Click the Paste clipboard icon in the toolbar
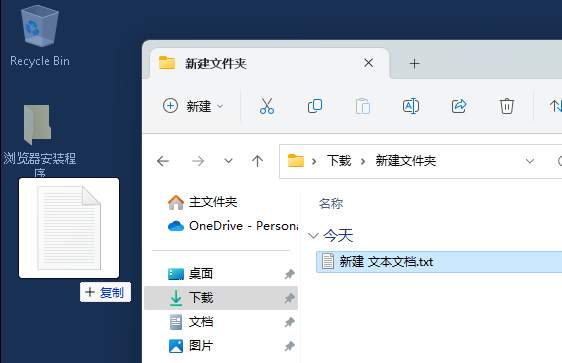 click(363, 106)
